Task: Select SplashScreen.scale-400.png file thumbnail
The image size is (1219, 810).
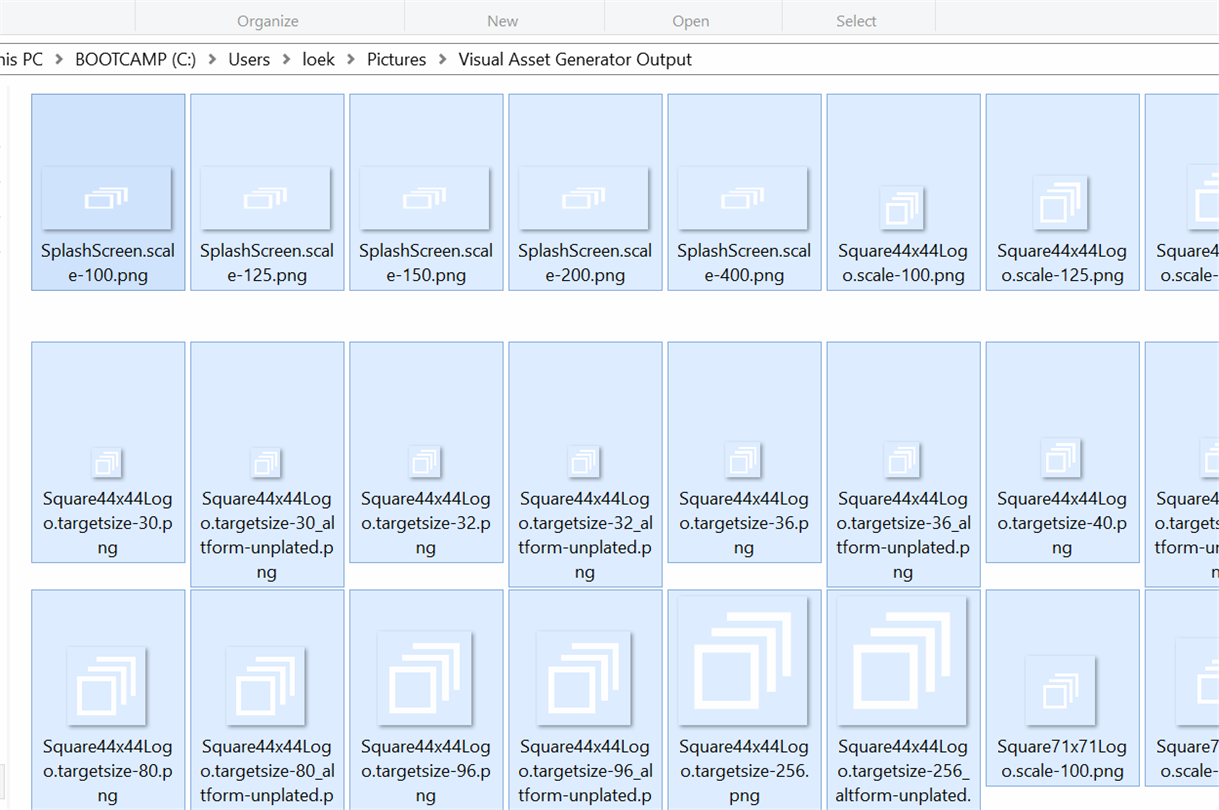Action: pos(743,198)
